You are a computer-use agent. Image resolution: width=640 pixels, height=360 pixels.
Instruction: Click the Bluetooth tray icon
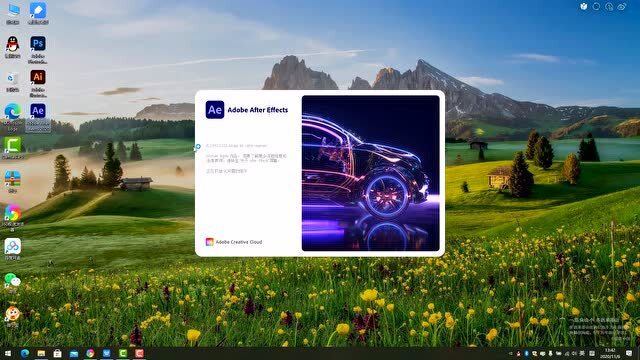526,353
